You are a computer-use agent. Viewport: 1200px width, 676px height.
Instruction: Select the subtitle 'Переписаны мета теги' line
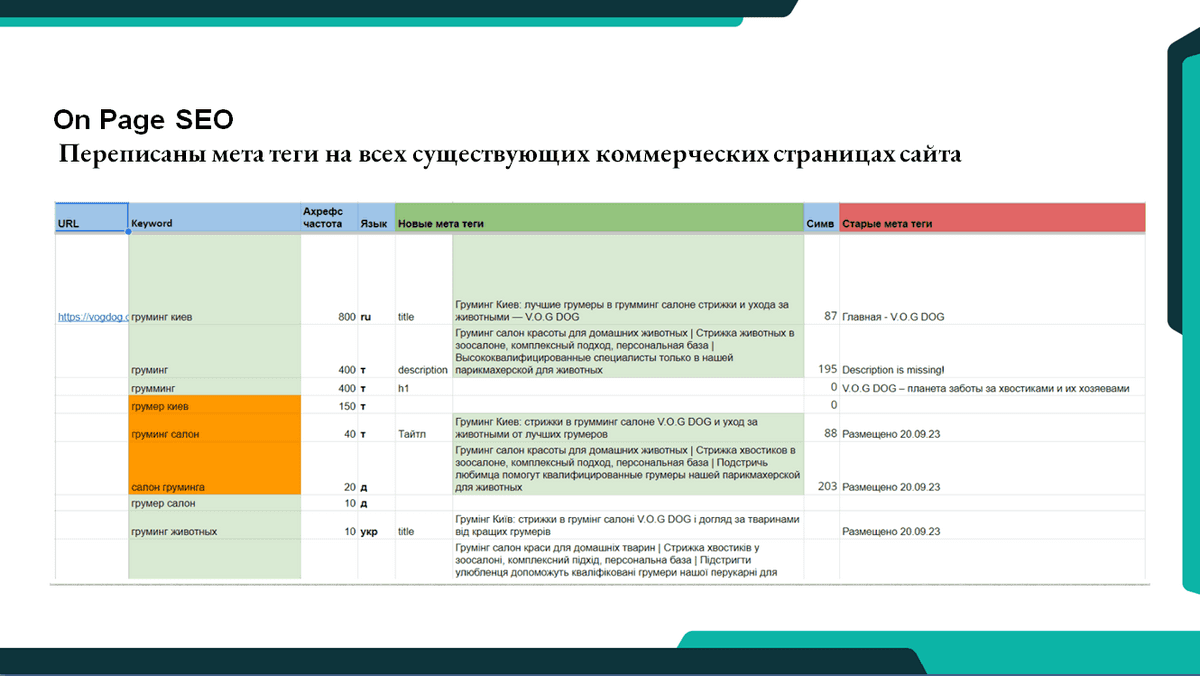click(x=510, y=155)
